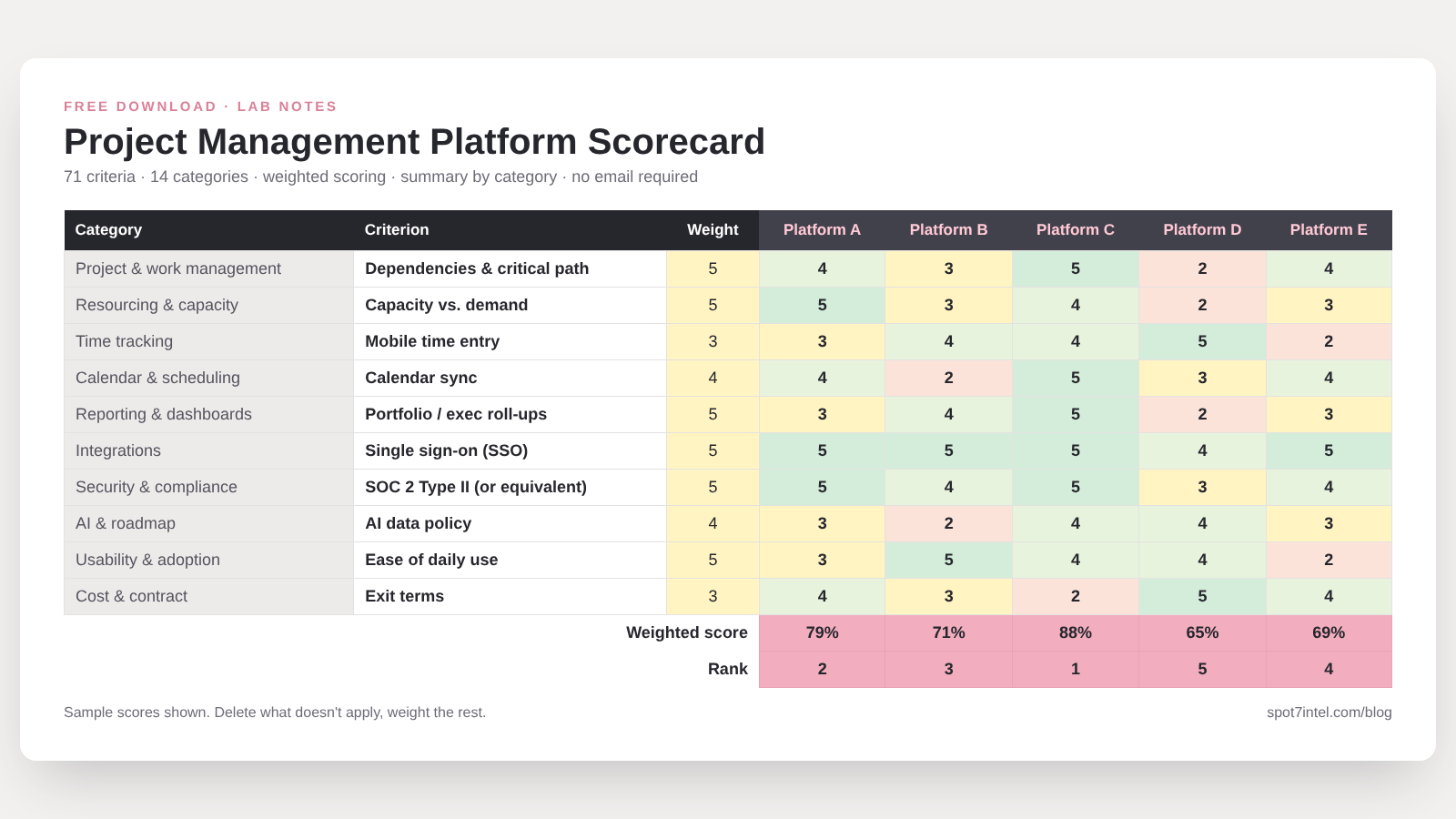Click the Reporting & dashboards category cell
The image size is (1456, 819).
(209, 414)
